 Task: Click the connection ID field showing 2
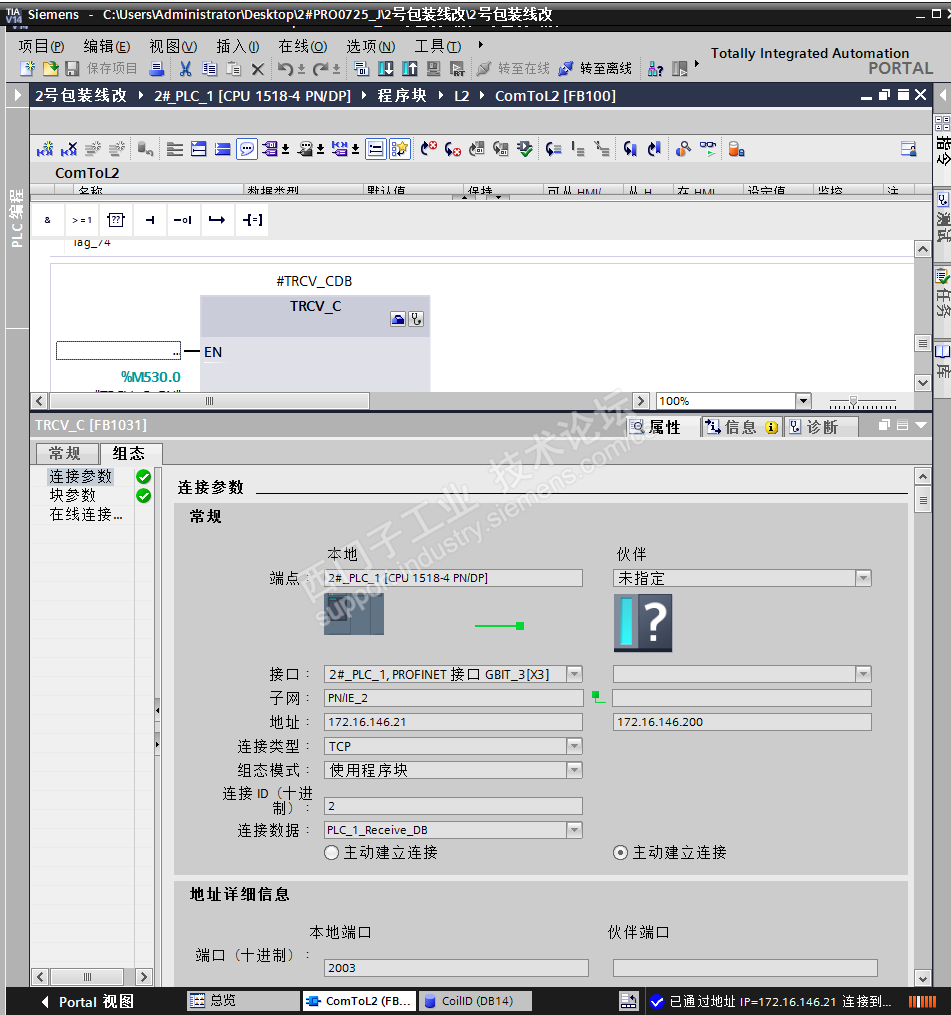pyautogui.click(x=453, y=806)
